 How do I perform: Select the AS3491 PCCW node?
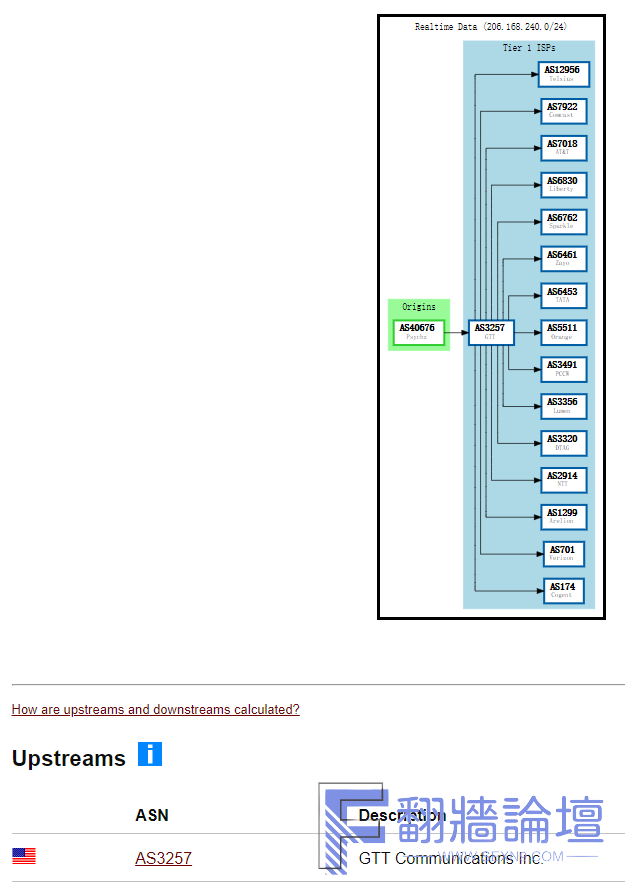point(563,369)
